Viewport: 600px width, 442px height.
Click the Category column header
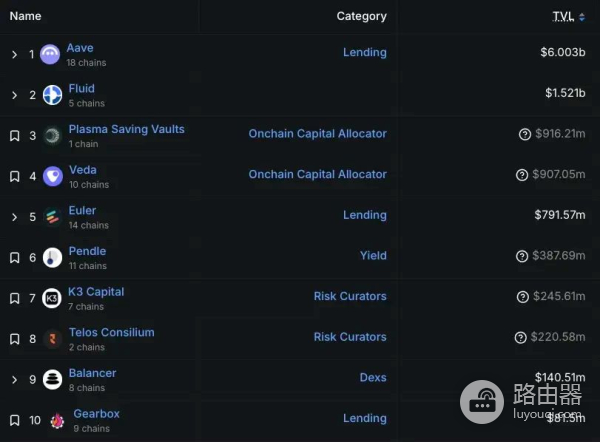[x=361, y=16]
